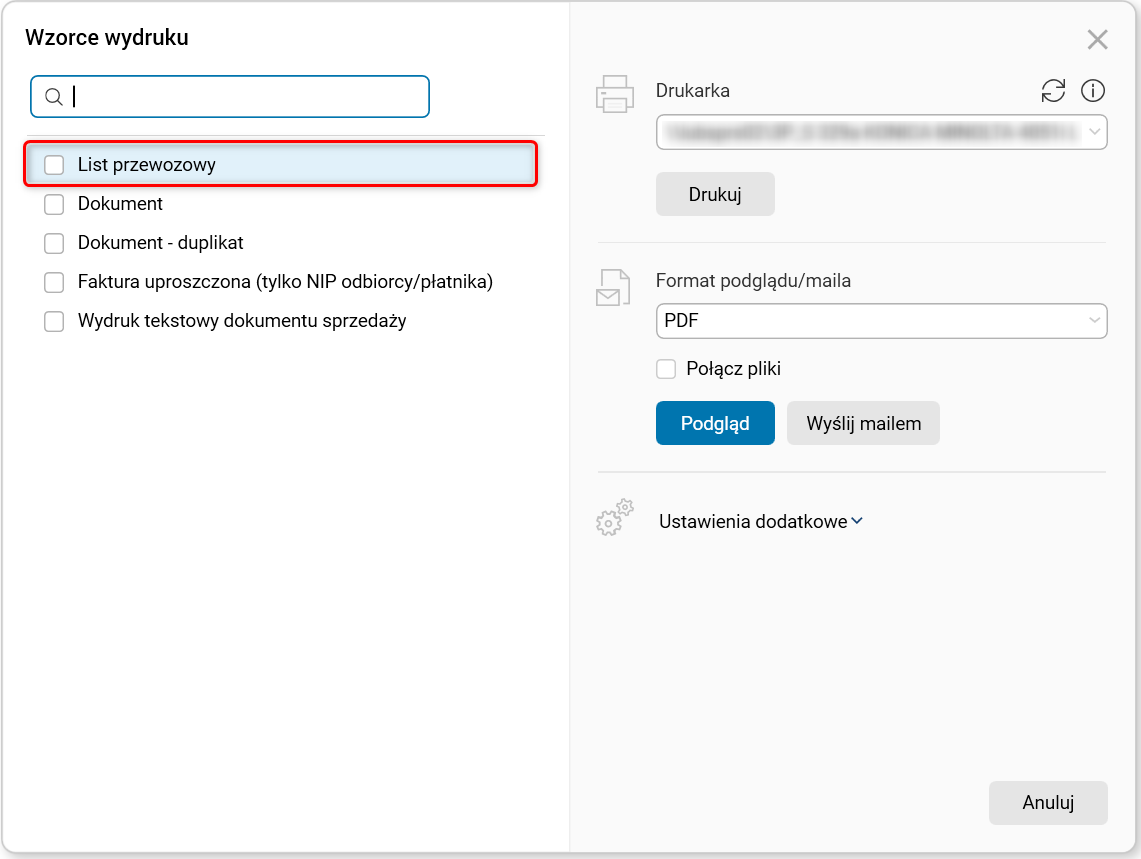
Task: Open the PDF format dropdown
Action: 881,321
